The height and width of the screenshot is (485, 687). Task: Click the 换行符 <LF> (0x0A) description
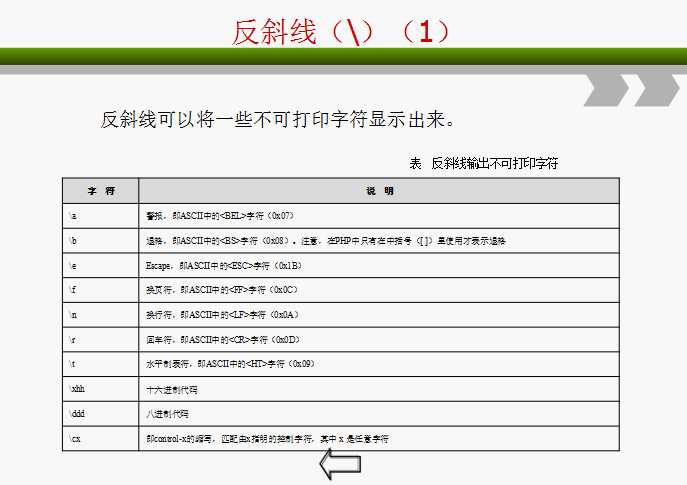(x=379, y=315)
